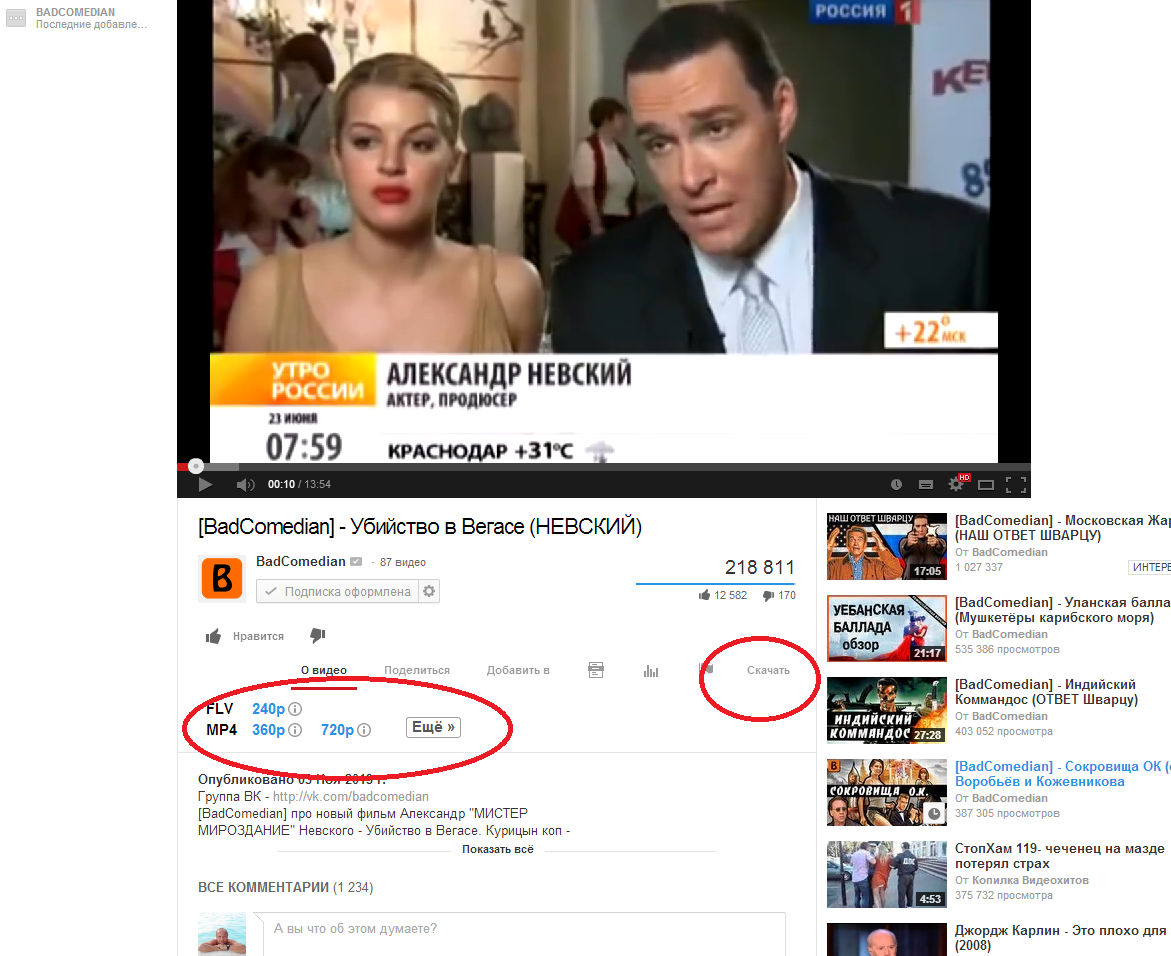Open 'Джордж Карлин - Это плохо для' title
Screen dimensions: 1171x956
point(1060,937)
